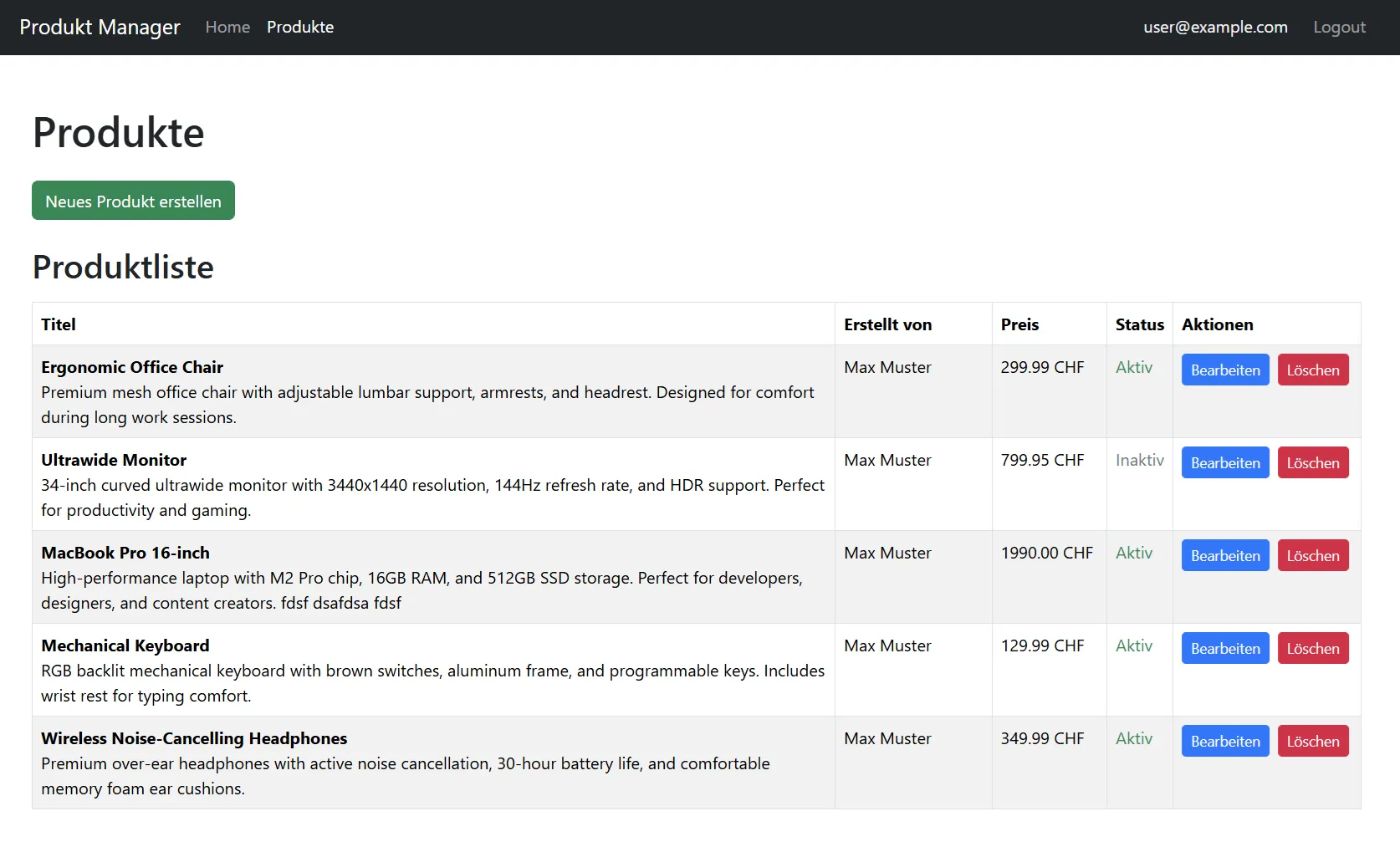Click the Titel column header

point(58,324)
